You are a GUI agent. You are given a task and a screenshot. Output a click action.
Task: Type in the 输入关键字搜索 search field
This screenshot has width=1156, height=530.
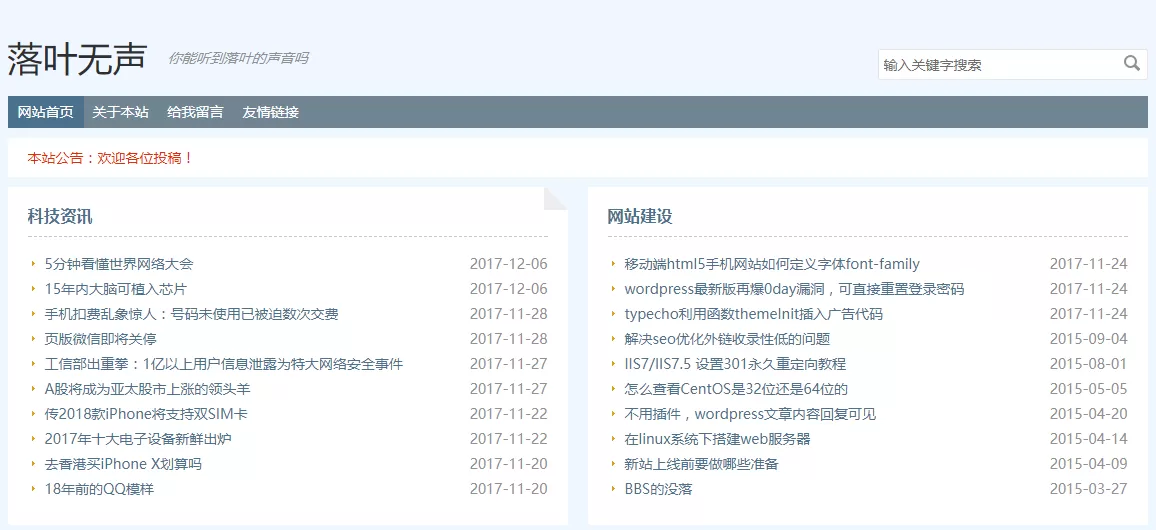997,65
